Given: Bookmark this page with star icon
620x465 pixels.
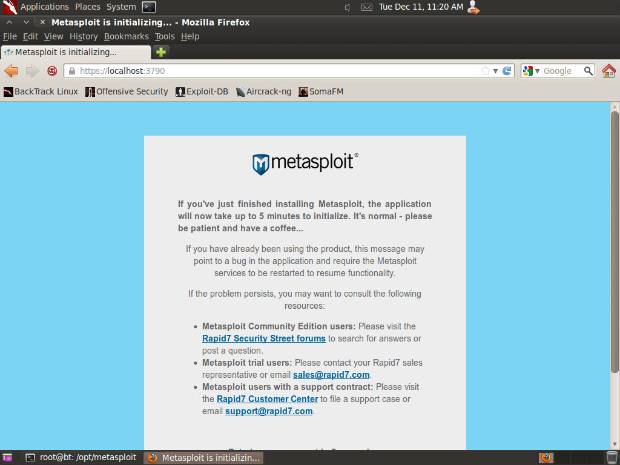Looking at the screenshot, I should [486, 71].
